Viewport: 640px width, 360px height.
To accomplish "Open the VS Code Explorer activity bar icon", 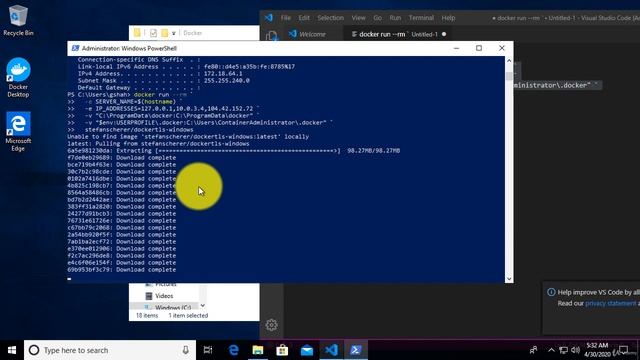I will 271,36.
